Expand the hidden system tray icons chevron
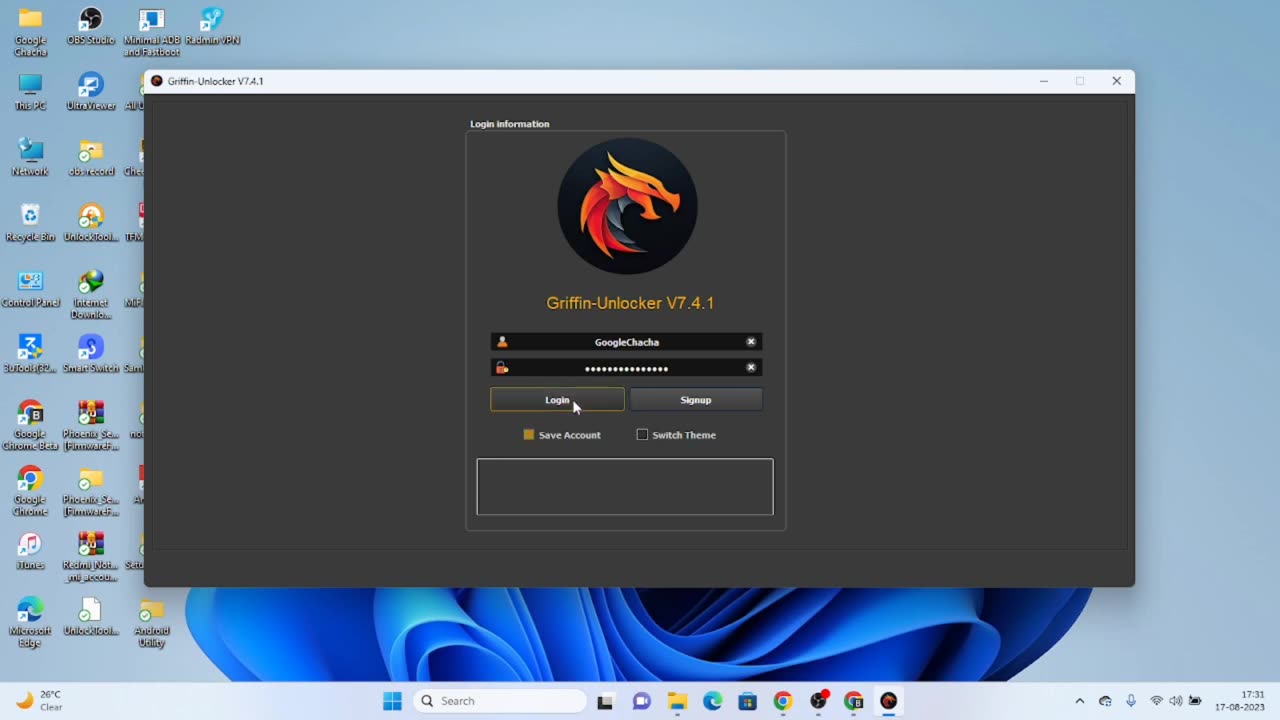Image resolution: width=1280 pixels, height=720 pixels. click(x=1079, y=701)
